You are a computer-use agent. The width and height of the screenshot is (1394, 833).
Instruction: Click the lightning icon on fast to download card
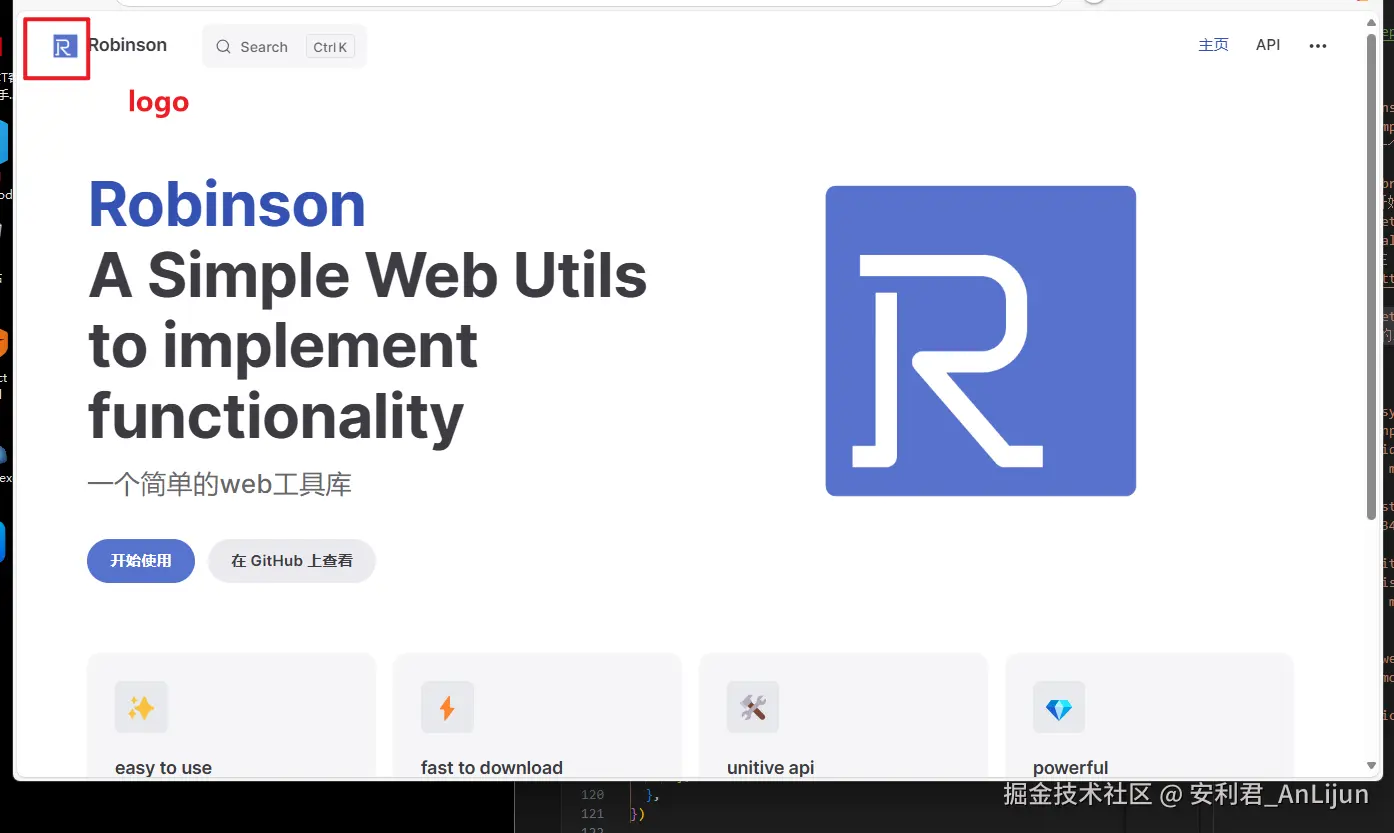click(447, 708)
